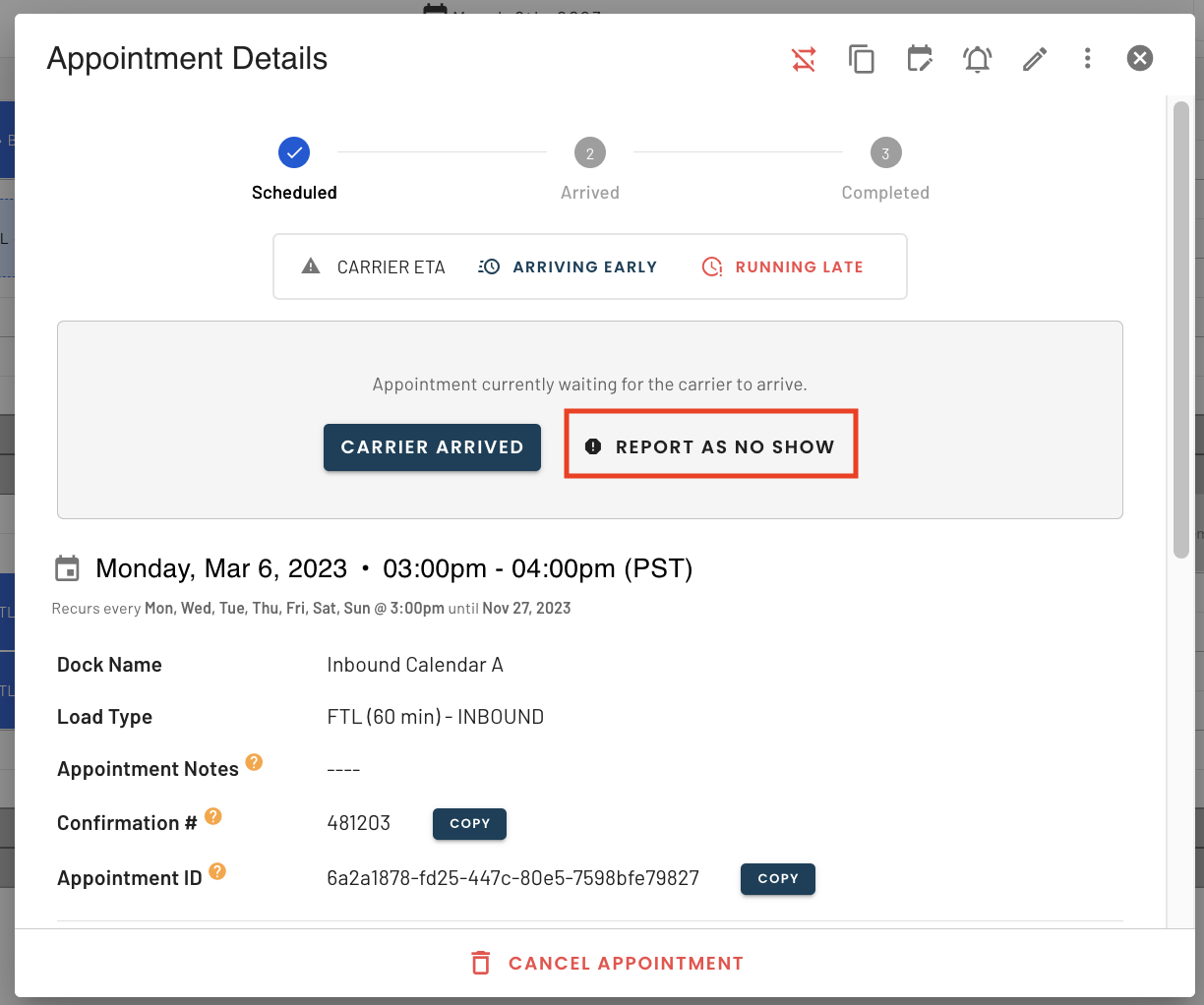The image size is (1204, 1005).
Task: Click the Carrier Arrived button
Action: pos(432,447)
